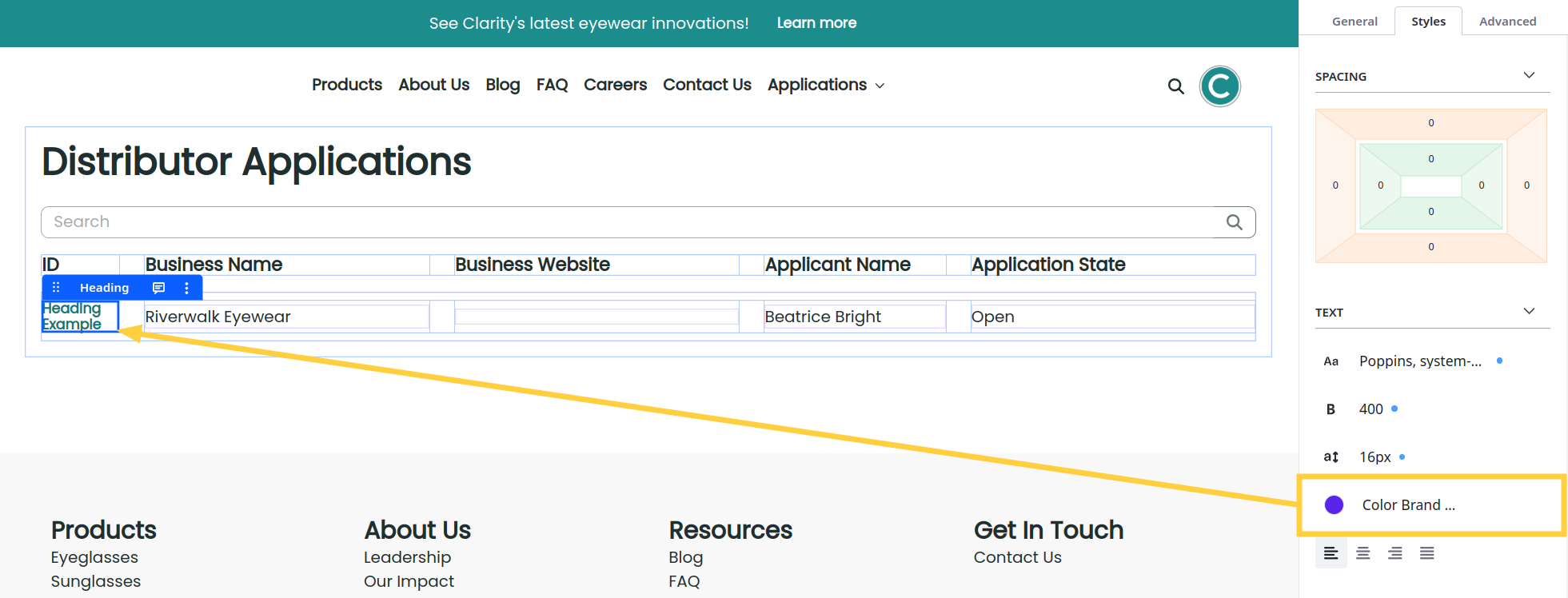This screenshot has width=1568, height=598.
Task: Open the Our Impact footer link
Action: pyautogui.click(x=409, y=581)
